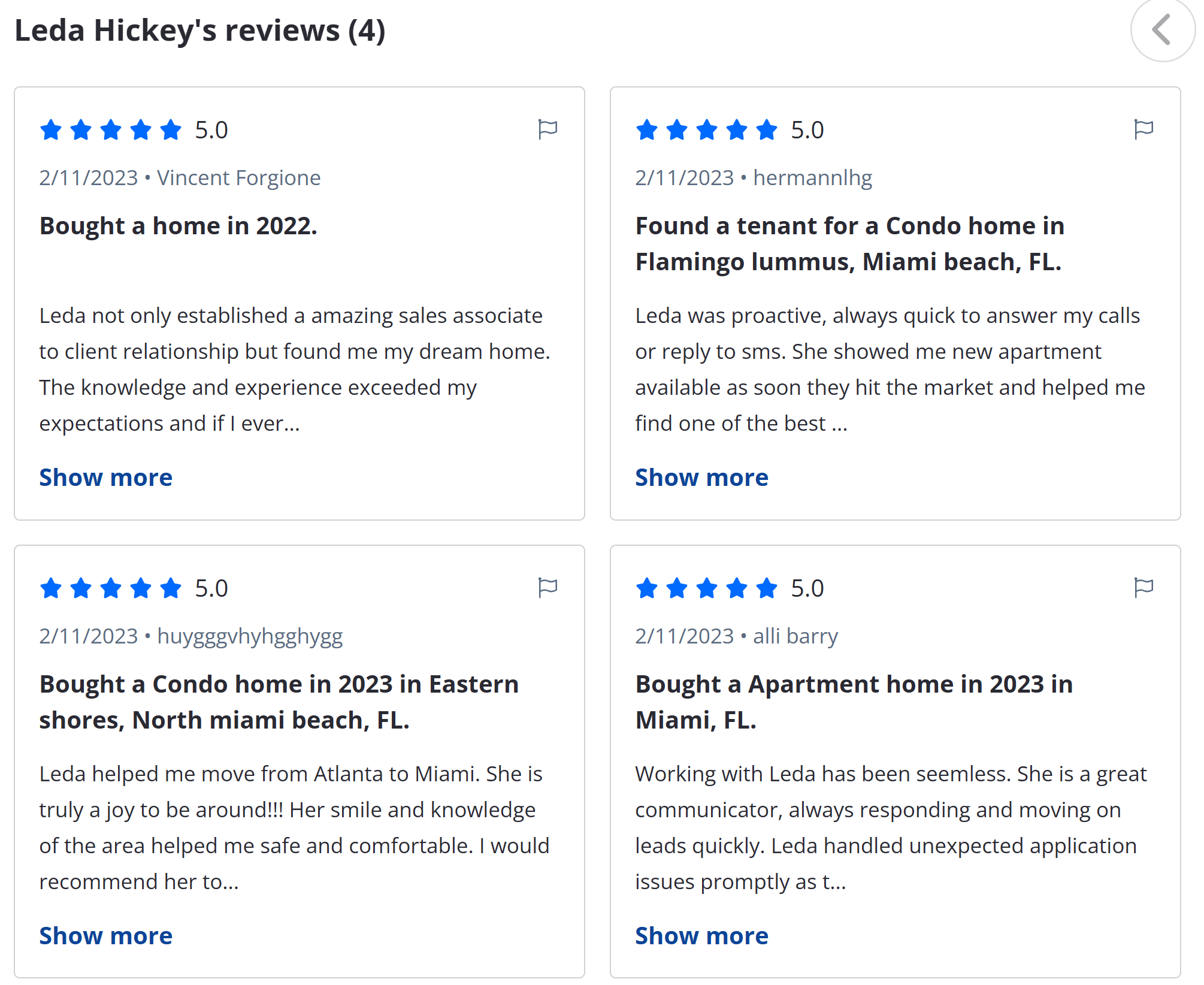Click the back chevron arrow button
This screenshot has height=985, width=1204.
(1162, 30)
